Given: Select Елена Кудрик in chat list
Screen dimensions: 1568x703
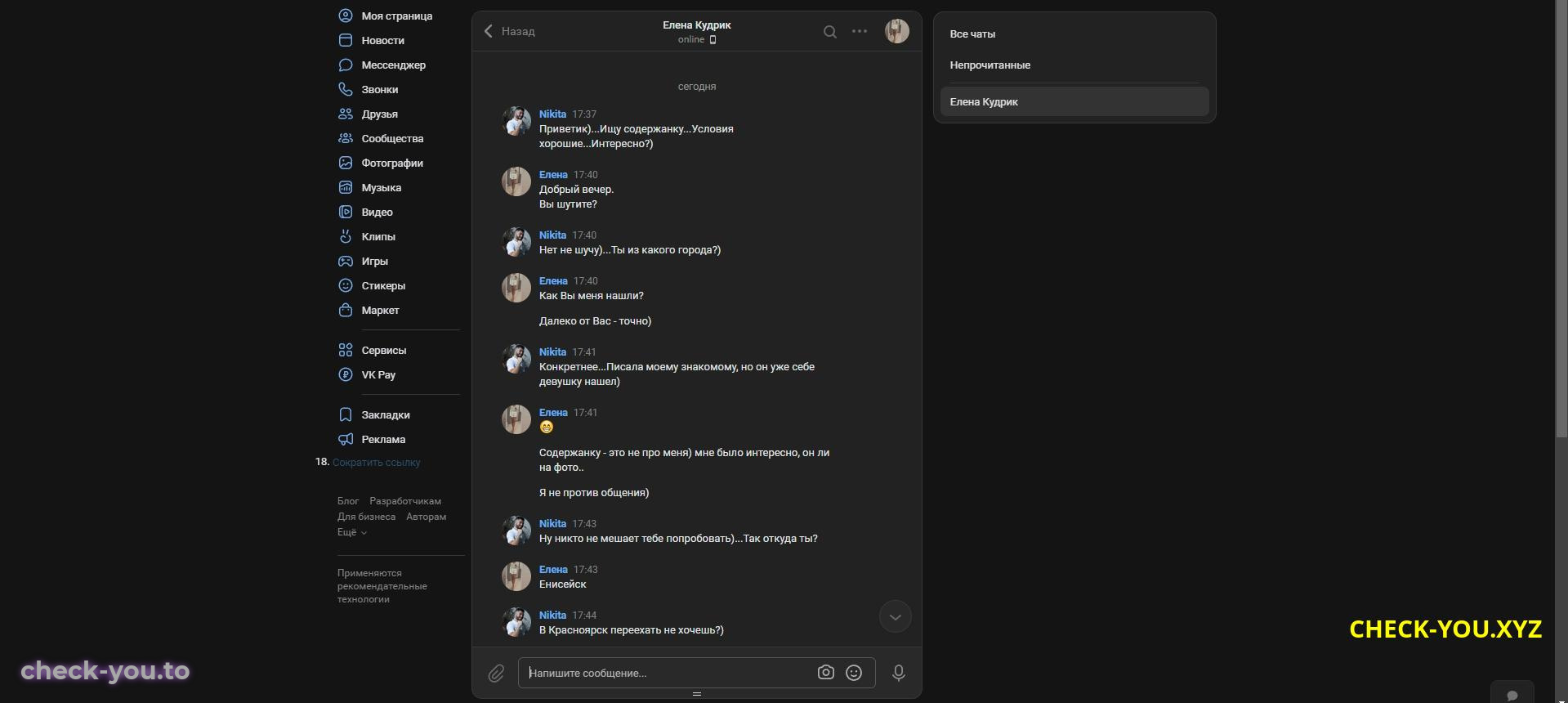Looking at the screenshot, I should pyautogui.click(x=1074, y=102).
